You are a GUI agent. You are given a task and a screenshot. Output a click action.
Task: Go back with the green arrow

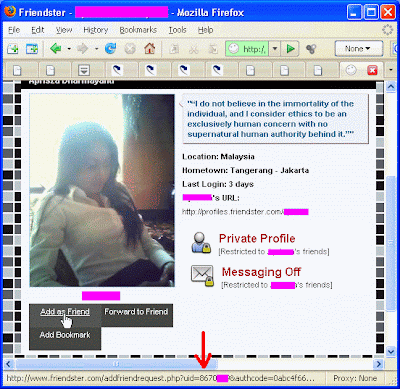(56, 49)
